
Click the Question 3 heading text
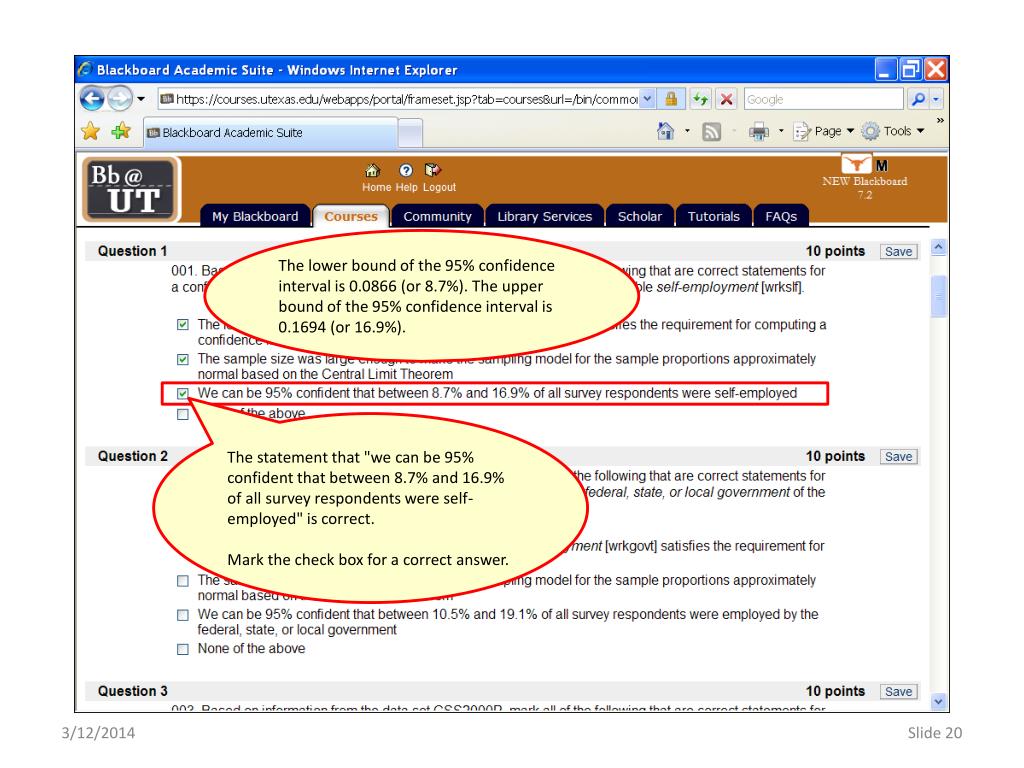[x=133, y=691]
